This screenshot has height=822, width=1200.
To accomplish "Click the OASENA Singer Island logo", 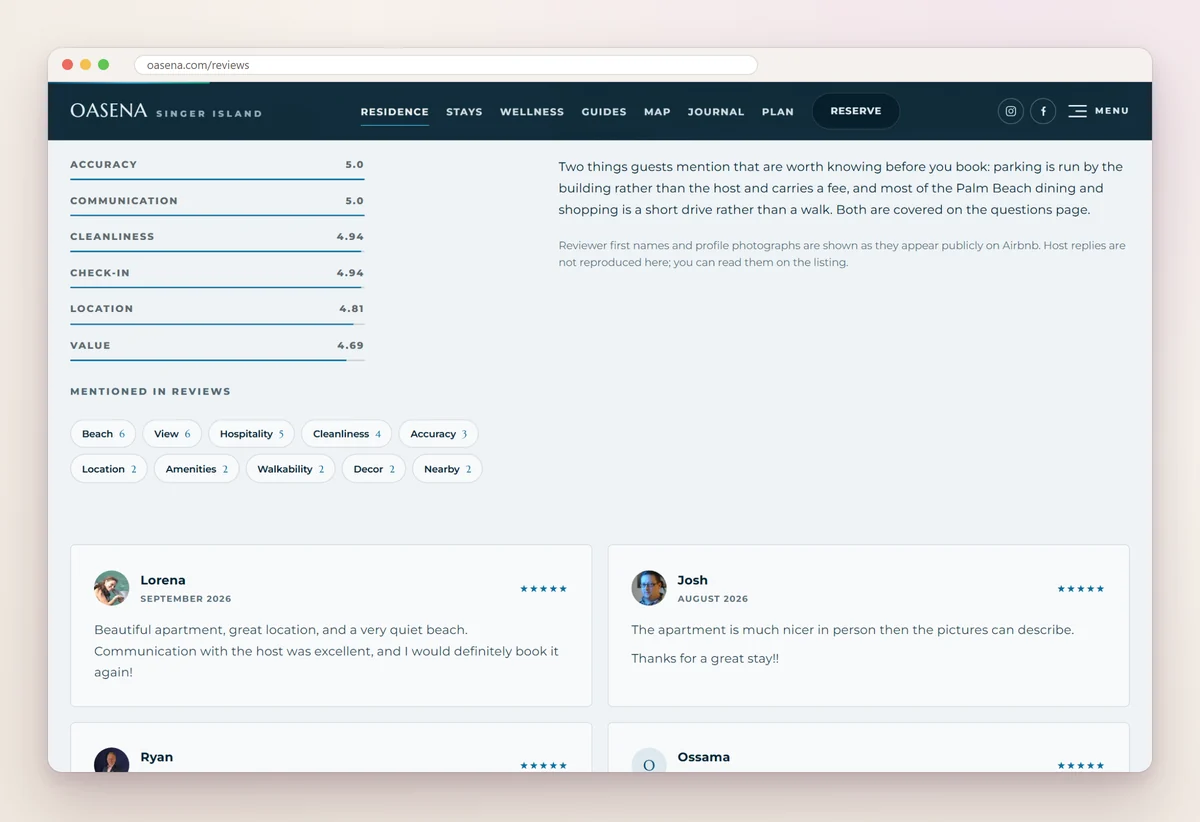I will tap(166, 111).
